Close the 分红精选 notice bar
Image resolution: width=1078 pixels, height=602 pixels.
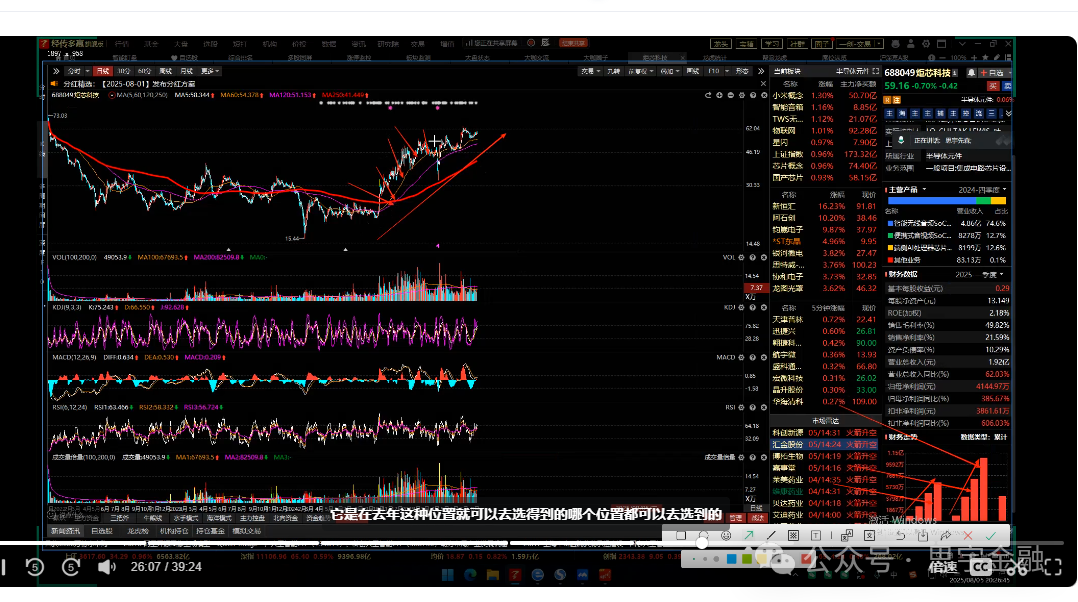point(763,83)
